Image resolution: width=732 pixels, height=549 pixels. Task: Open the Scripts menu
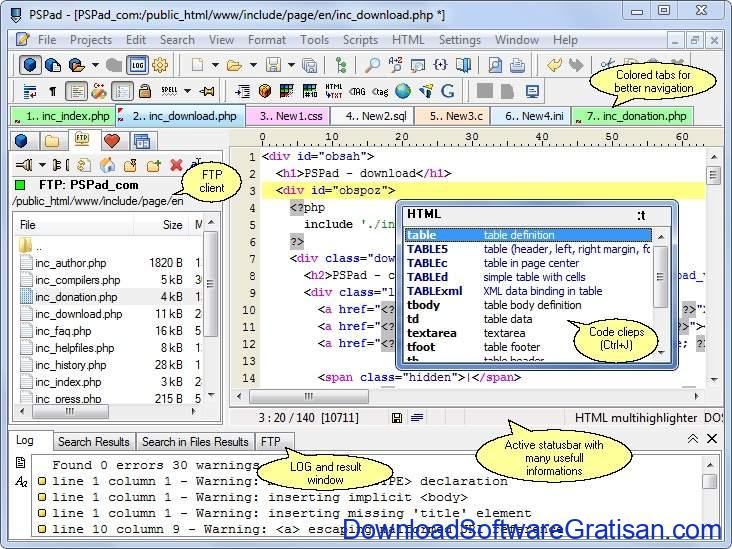tap(360, 40)
